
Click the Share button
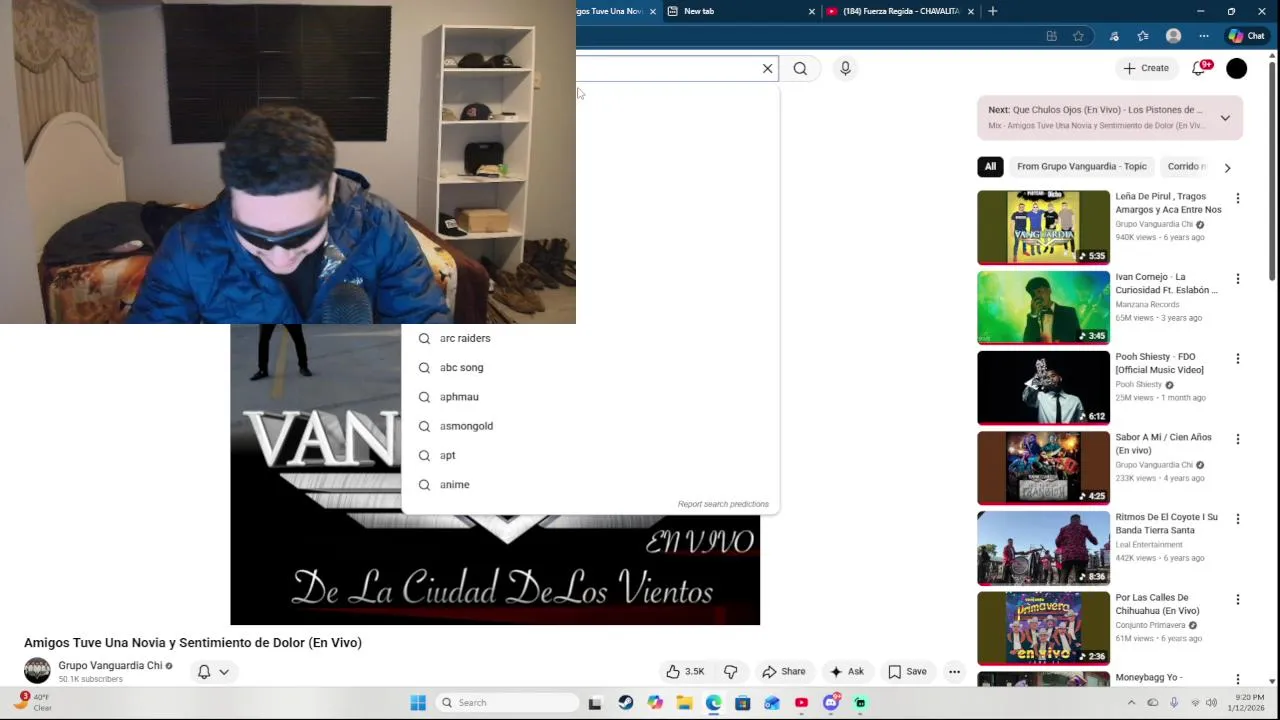coord(784,672)
